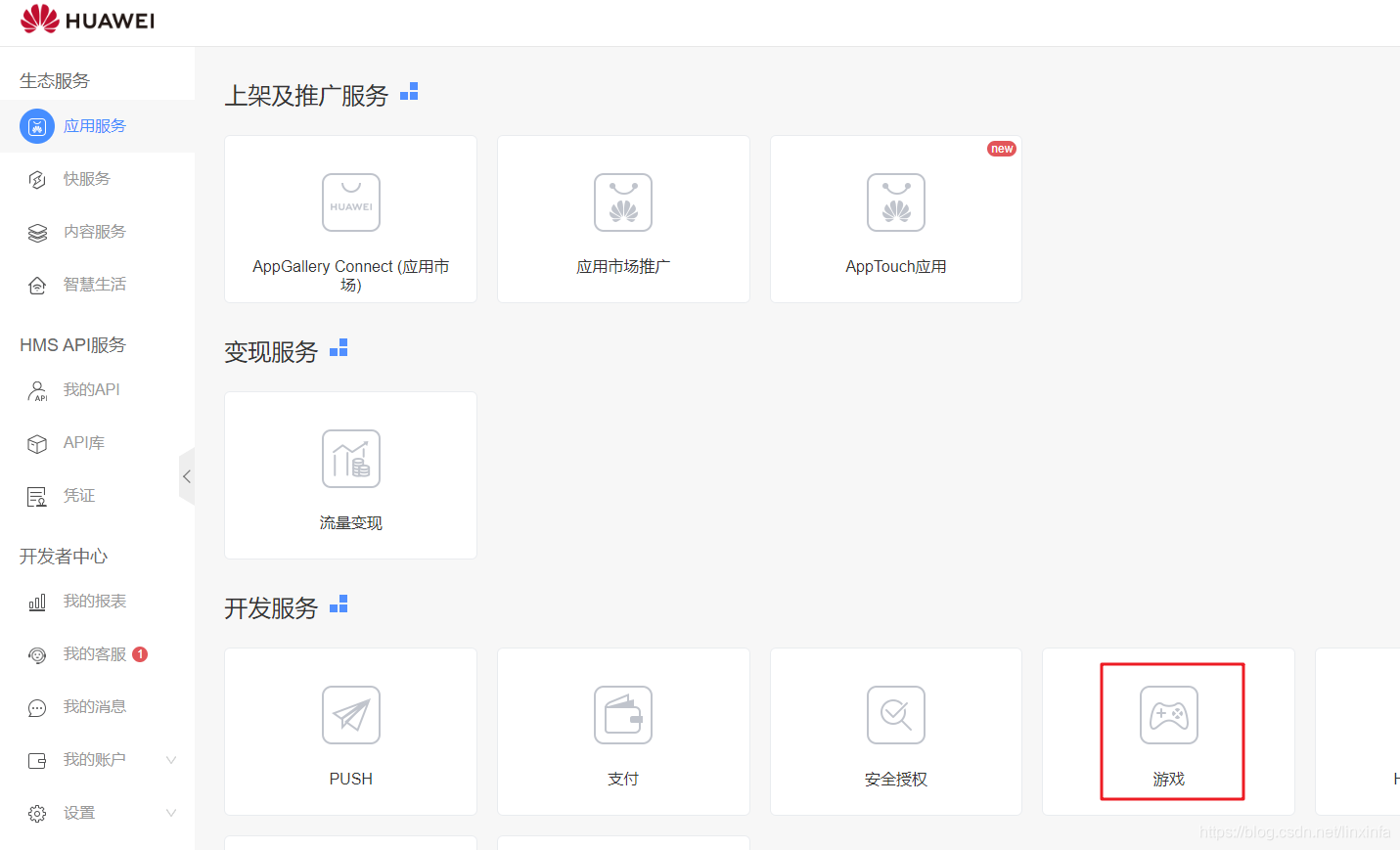Click the 上架及推广服务 heading text
This screenshot has width=1400, height=850.
coord(306,96)
